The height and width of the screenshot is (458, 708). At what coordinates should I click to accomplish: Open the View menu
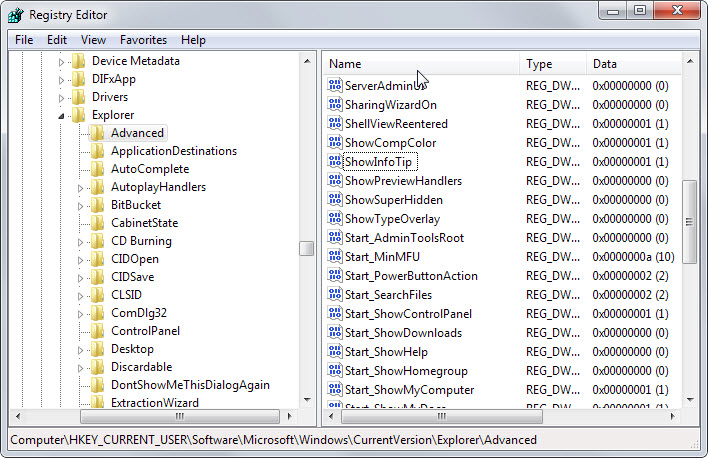(93, 40)
